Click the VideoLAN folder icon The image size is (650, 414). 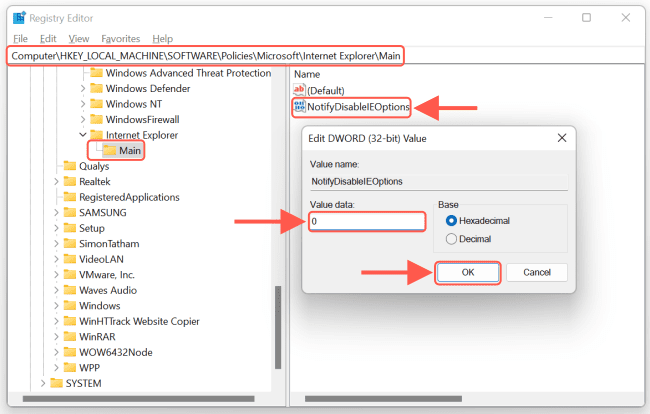click(70, 259)
